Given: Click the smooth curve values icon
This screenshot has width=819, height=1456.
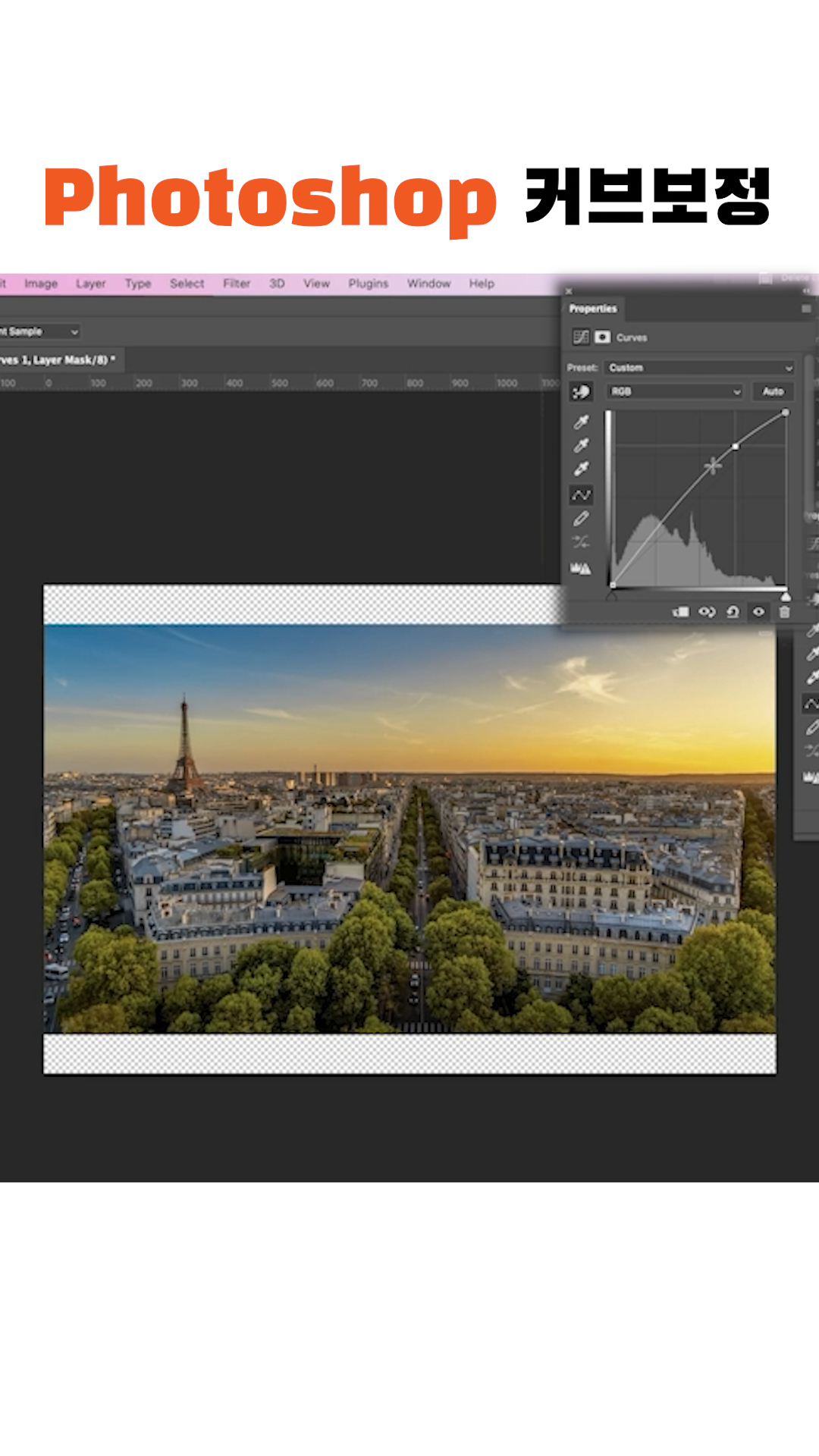Looking at the screenshot, I should coord(581,541).
